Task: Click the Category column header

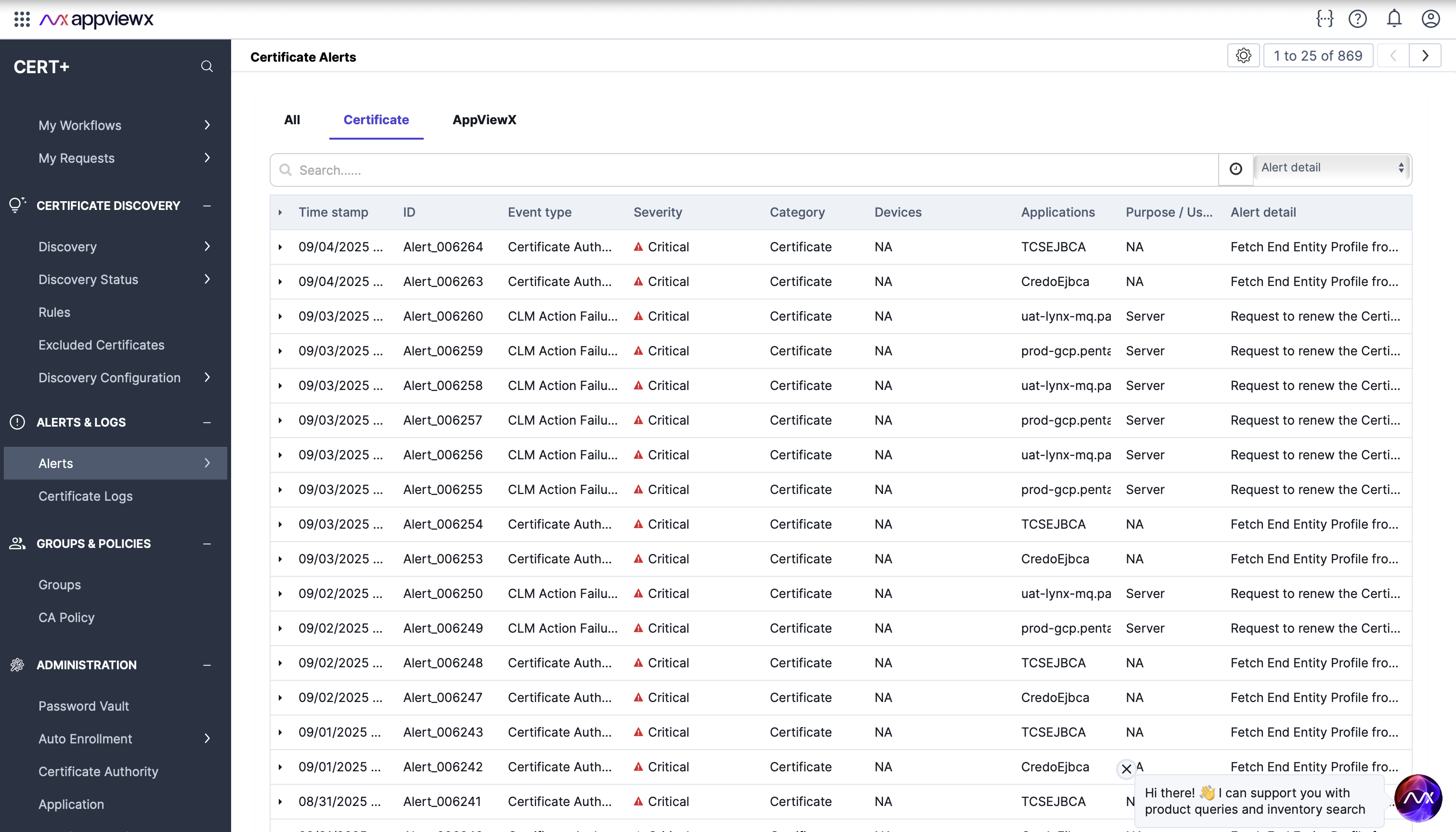Action: click(797, 212)
